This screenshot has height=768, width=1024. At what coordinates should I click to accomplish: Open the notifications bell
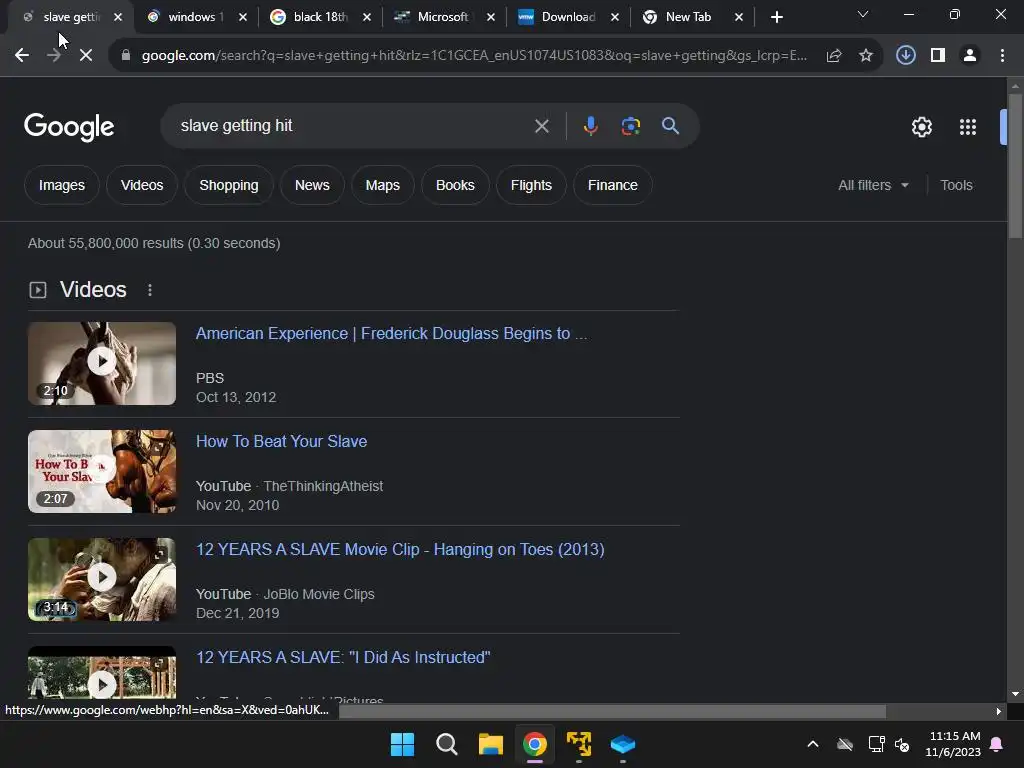(x=997, y=744)
